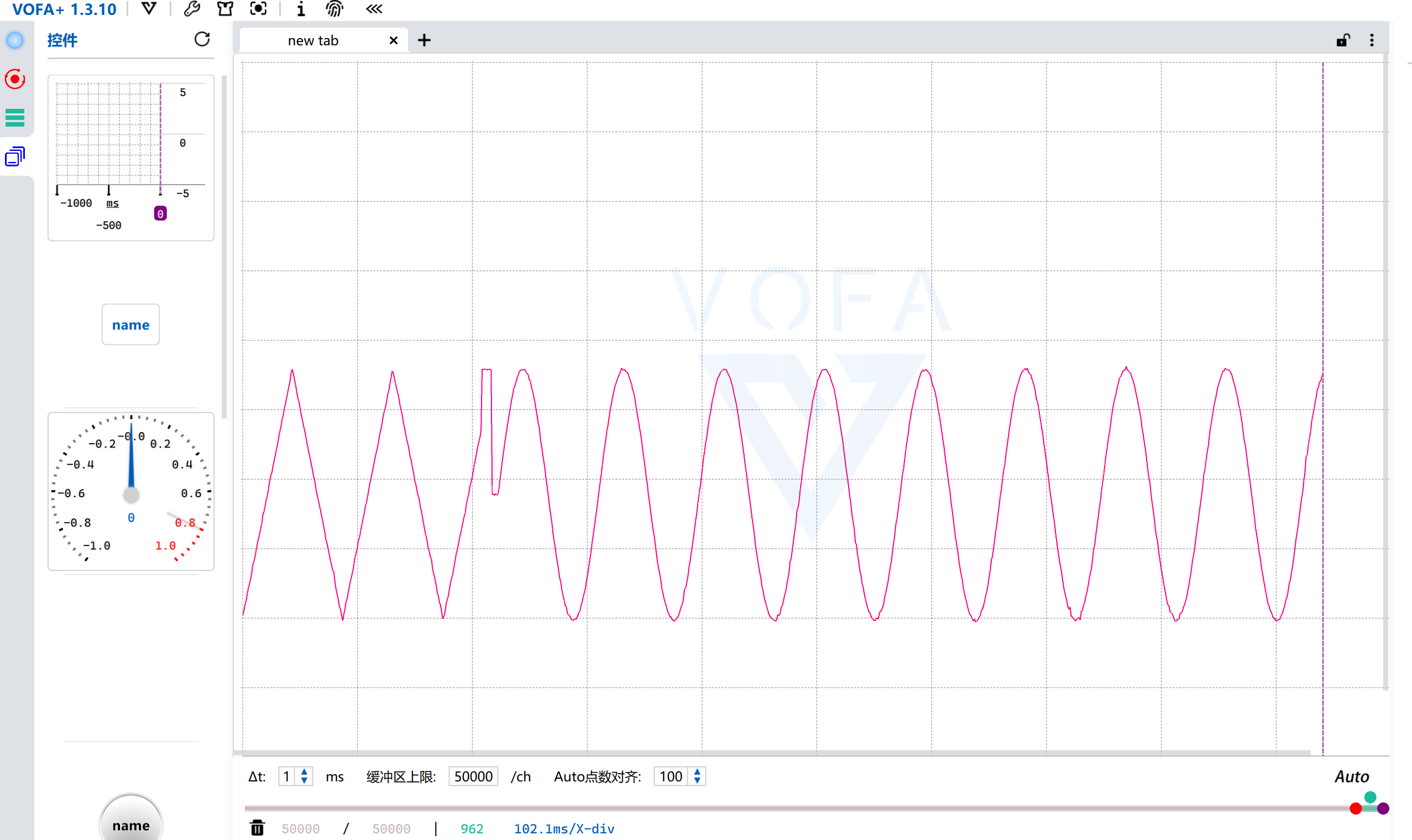Refresh the widgets panel

click(202, 39)
